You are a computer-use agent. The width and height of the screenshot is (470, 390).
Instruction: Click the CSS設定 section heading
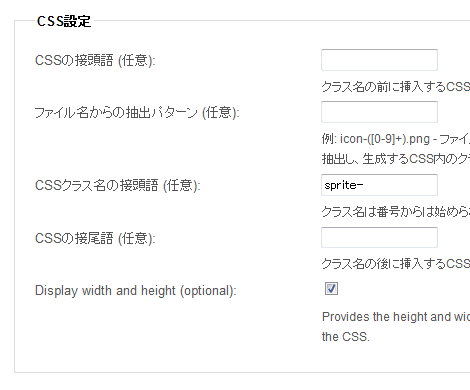[x=64, y=21]
